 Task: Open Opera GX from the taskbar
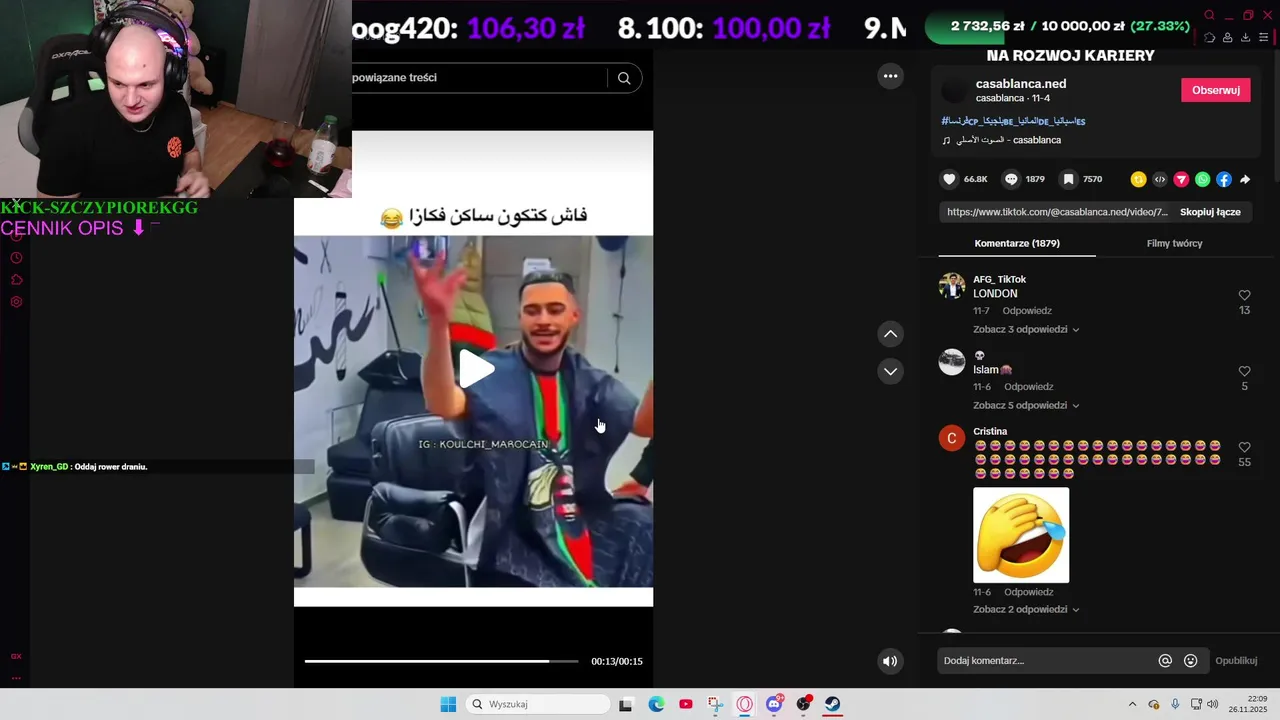click(x=744, y=704)
